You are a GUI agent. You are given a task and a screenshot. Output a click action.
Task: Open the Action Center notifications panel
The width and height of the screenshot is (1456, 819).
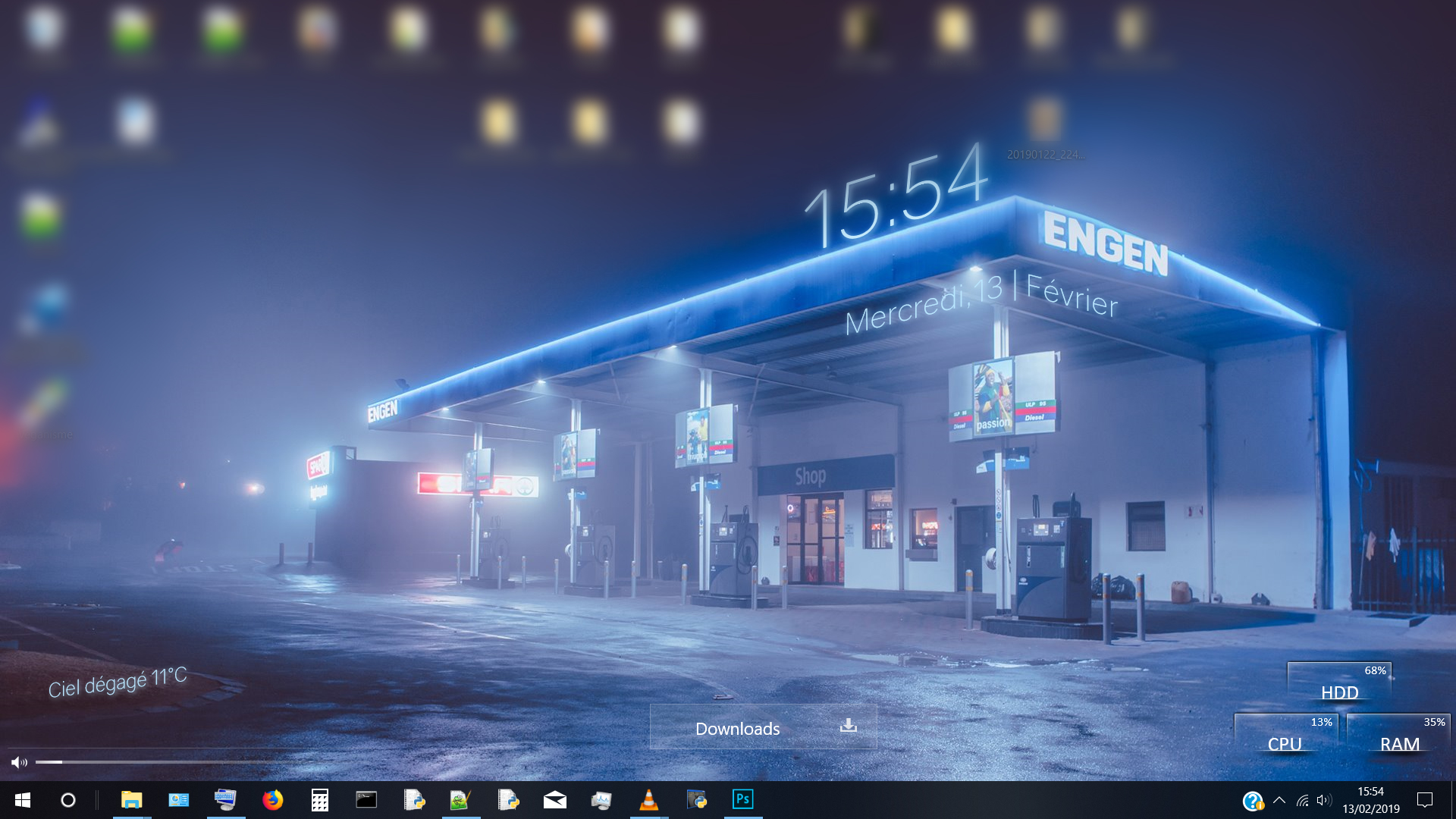tap(1425, 800)
